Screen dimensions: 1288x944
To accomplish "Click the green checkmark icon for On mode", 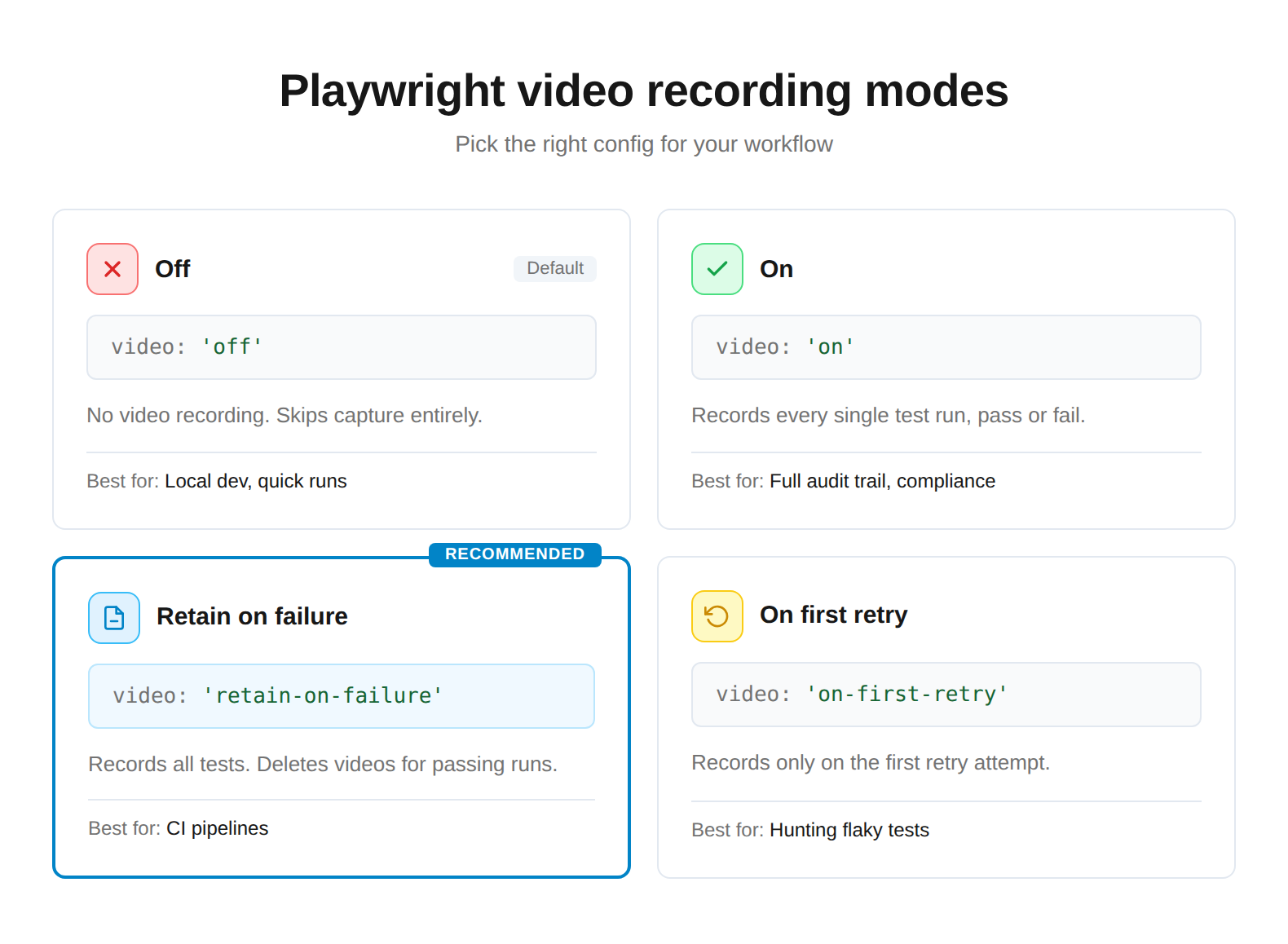I will coord(717,269).
